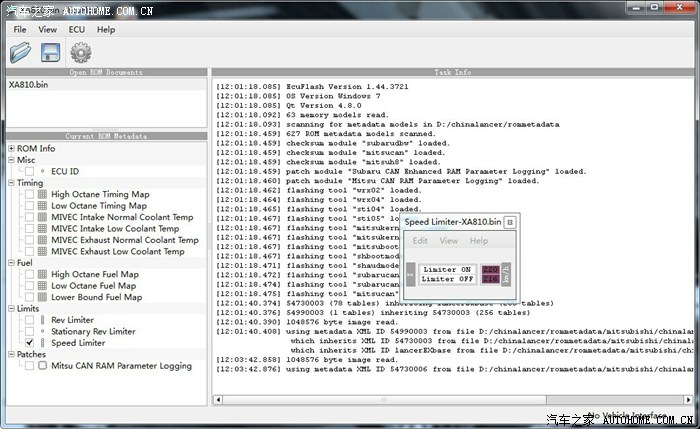Expand the ROM Info tree node
Screen dimensions: 700x429
(11, 148)
